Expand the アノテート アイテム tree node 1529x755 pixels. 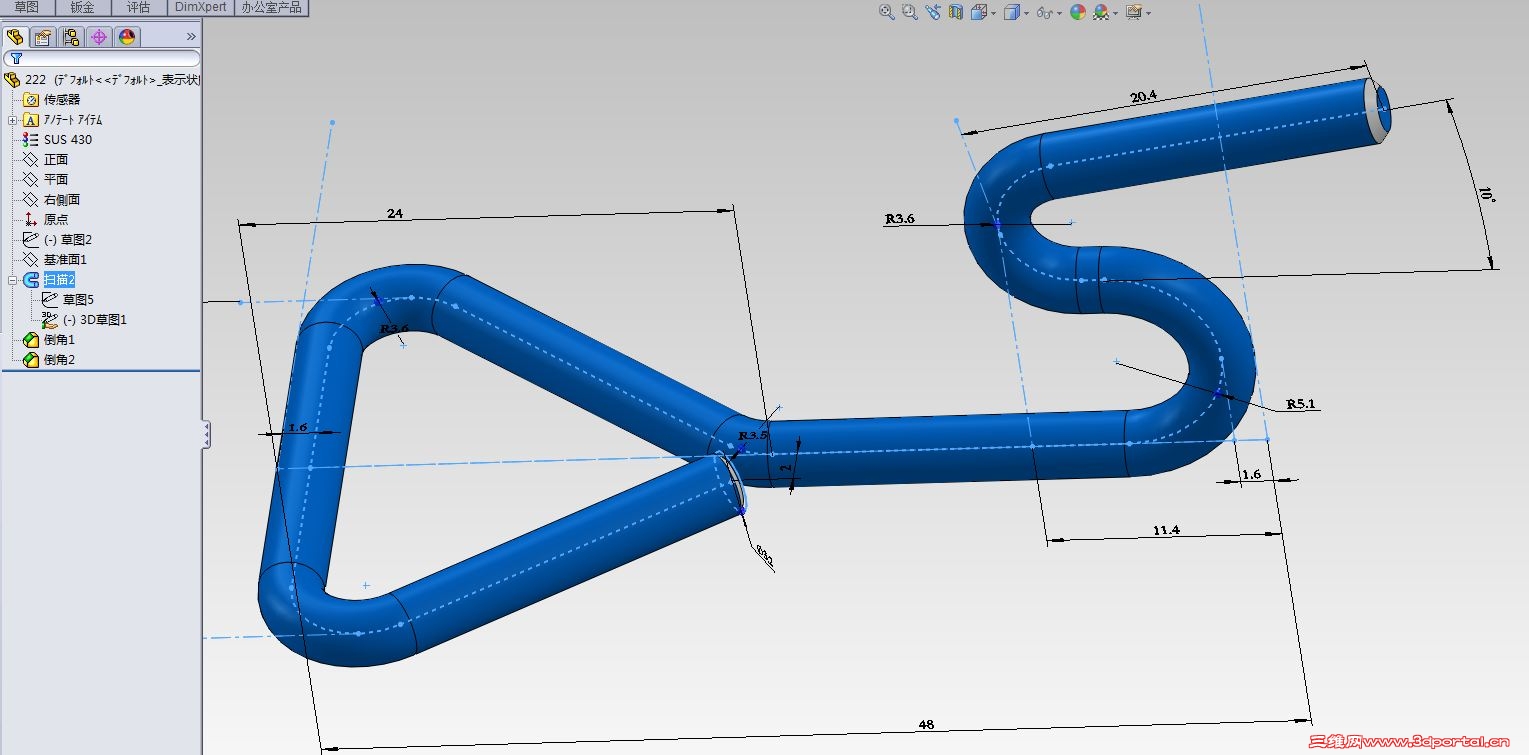point(12,120)
